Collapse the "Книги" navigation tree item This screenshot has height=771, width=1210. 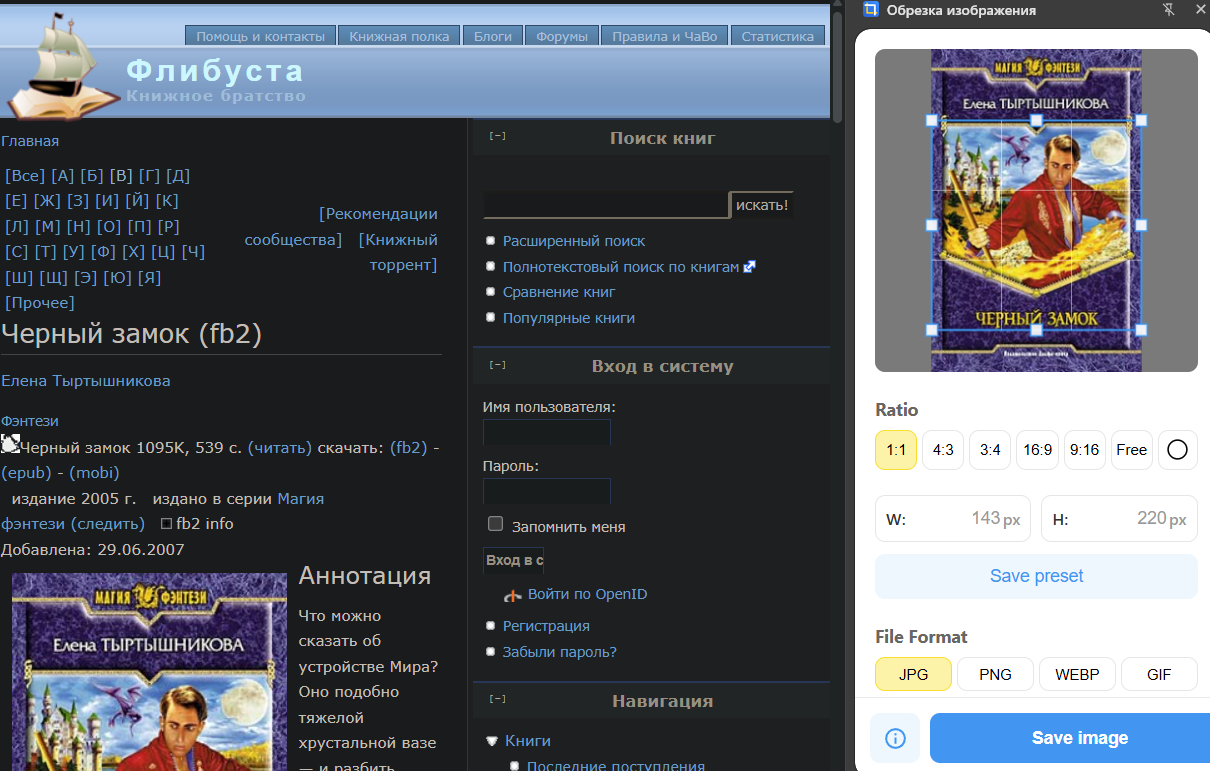click(x=491, y=741)
